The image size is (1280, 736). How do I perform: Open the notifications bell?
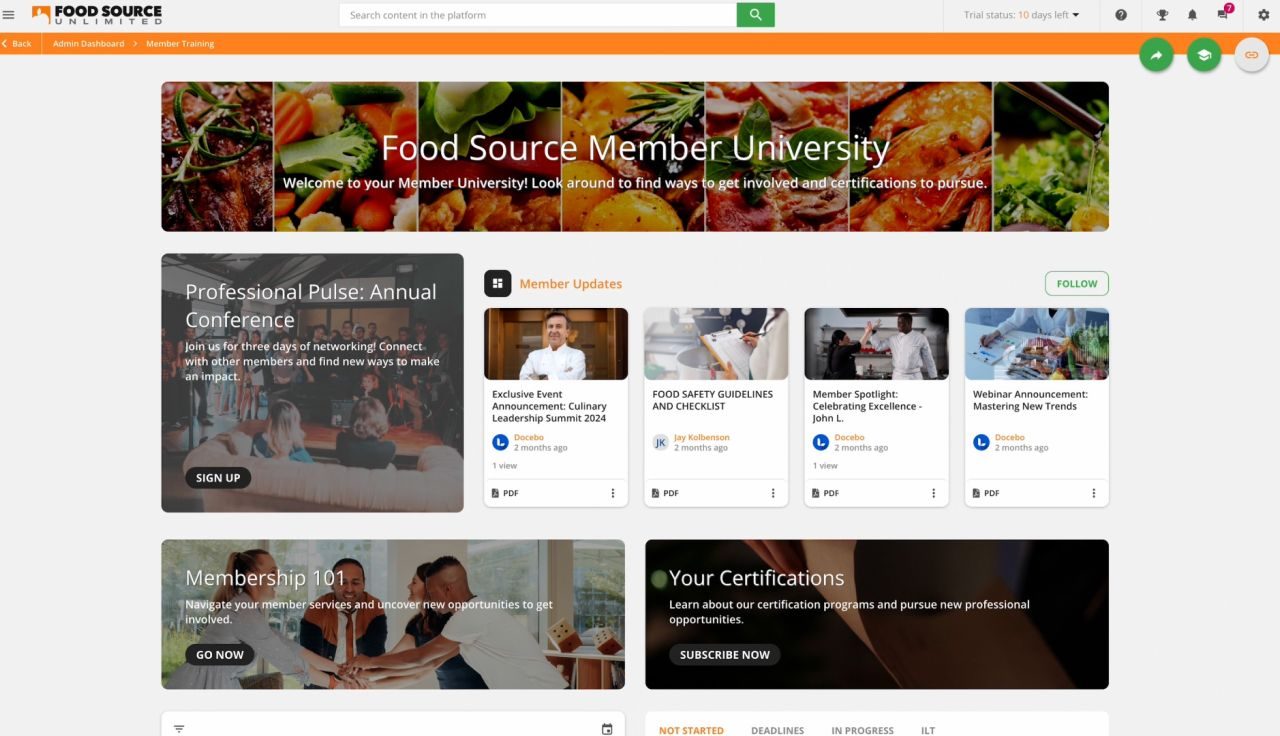click(1192, 15)
